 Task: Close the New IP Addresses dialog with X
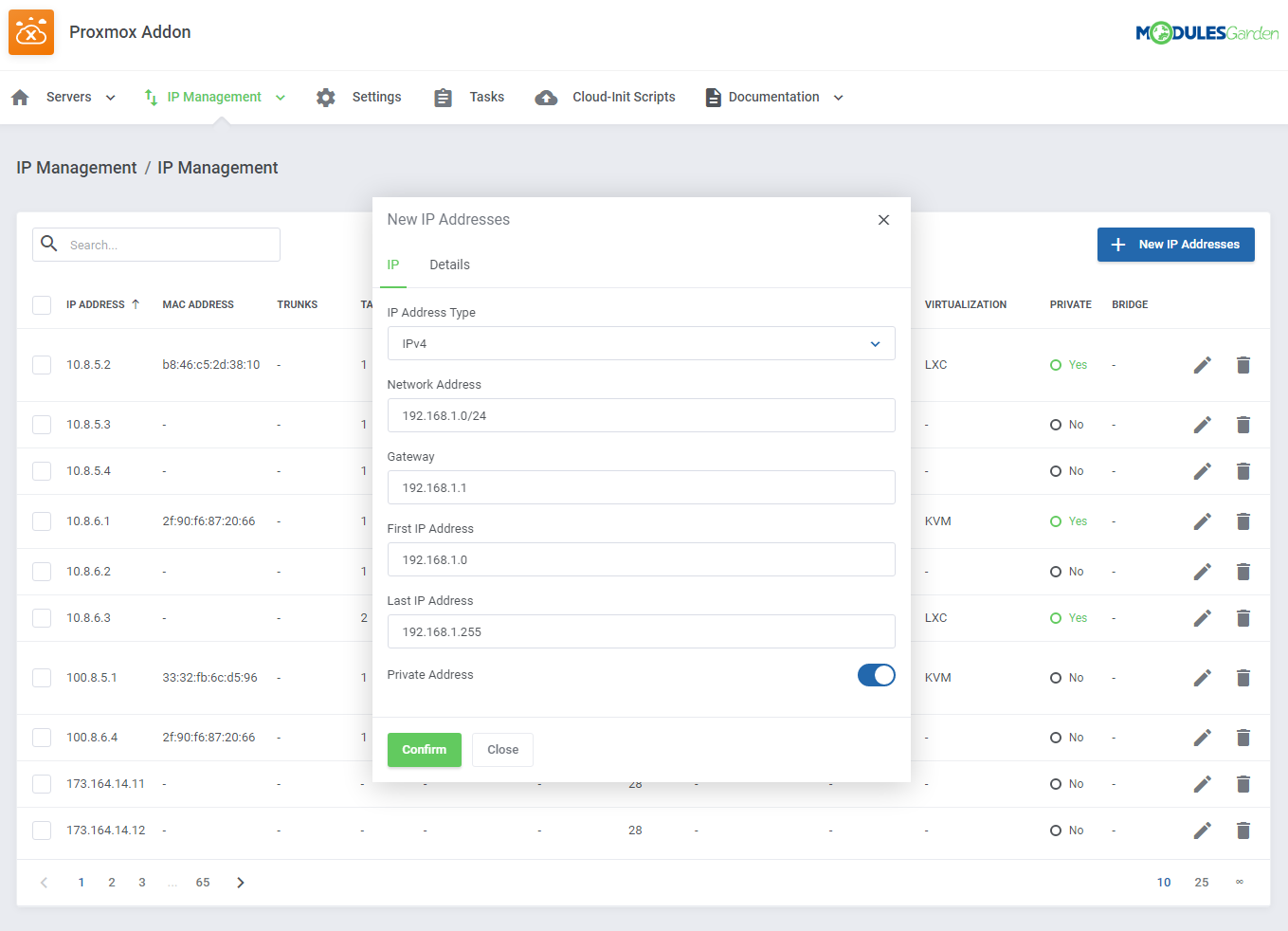pos(883,220)
